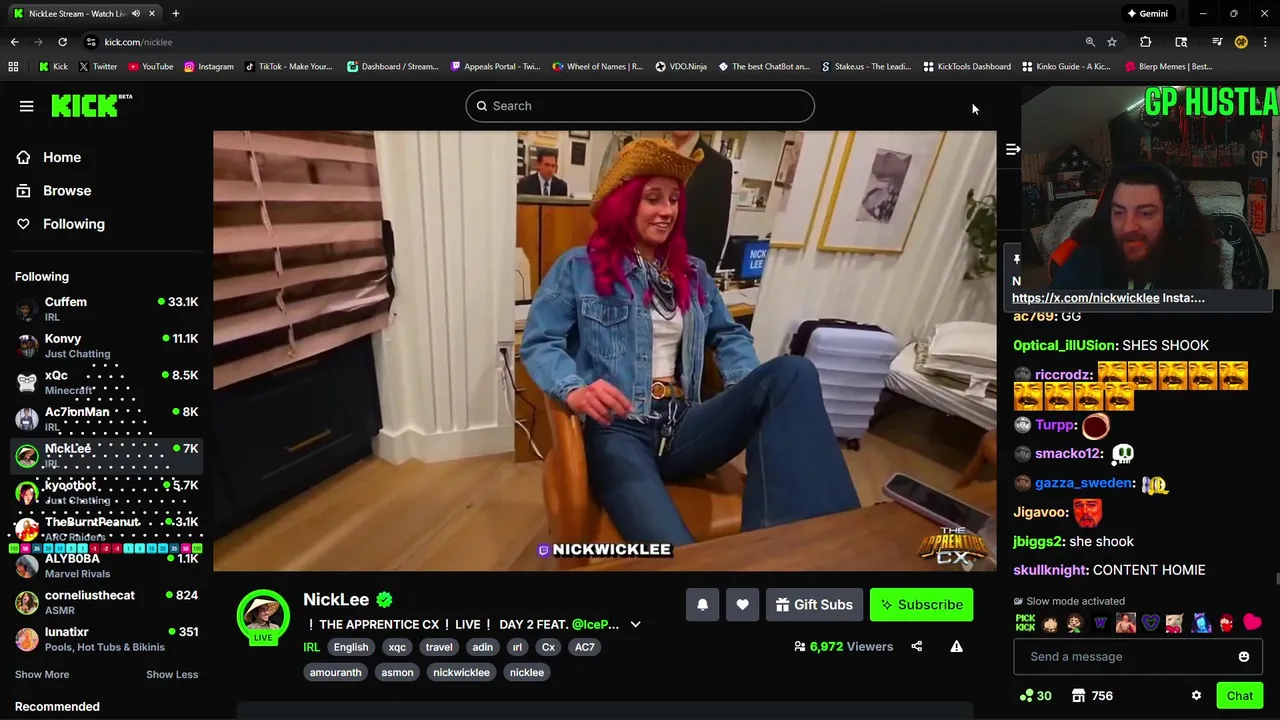The height and width of the screenshot is (720, 1280).
Task: Open the Twitter bookmark
Action: point(97,67)
